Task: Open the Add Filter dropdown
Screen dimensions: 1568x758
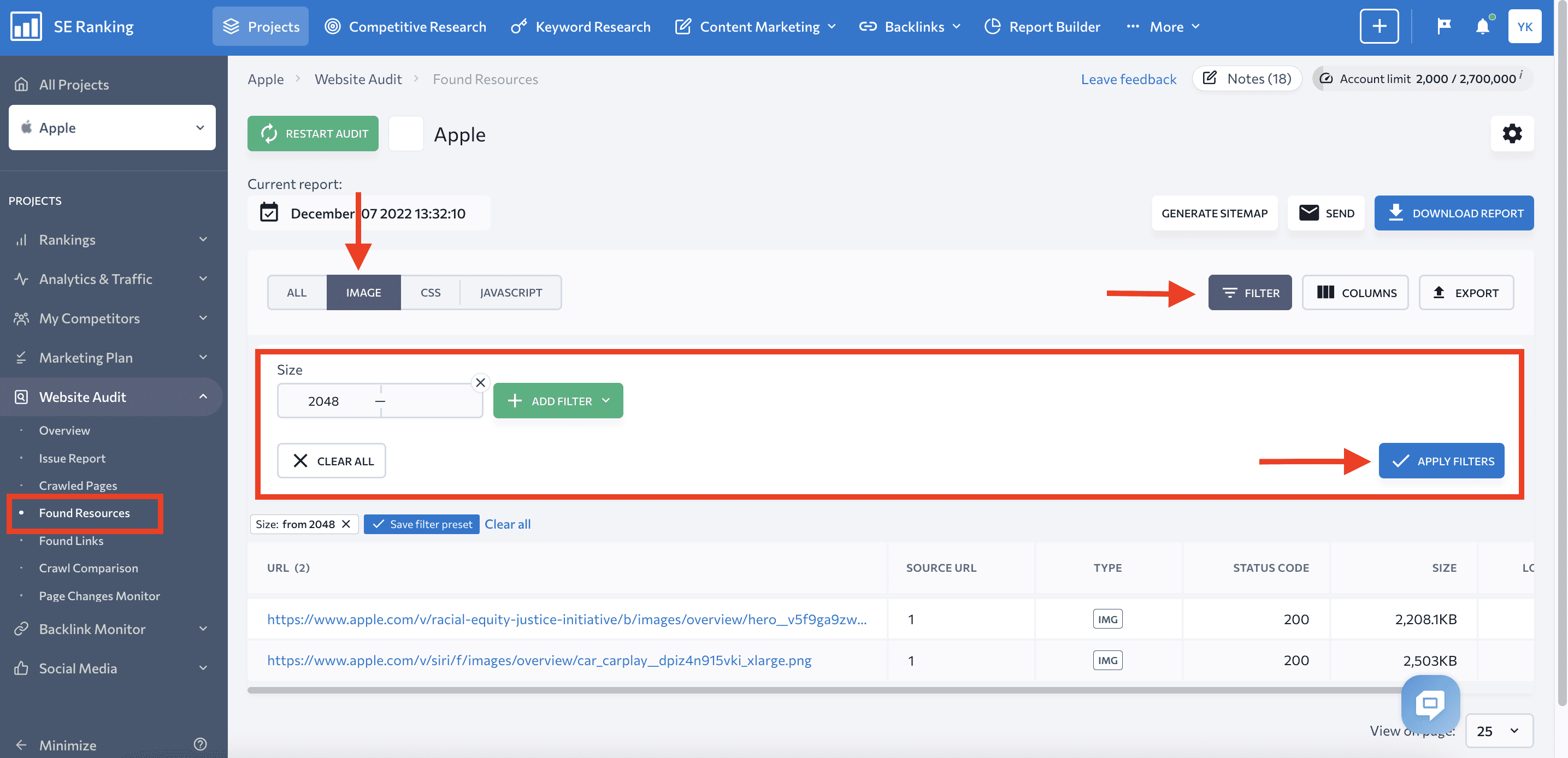Action: [x=558, y=400]
